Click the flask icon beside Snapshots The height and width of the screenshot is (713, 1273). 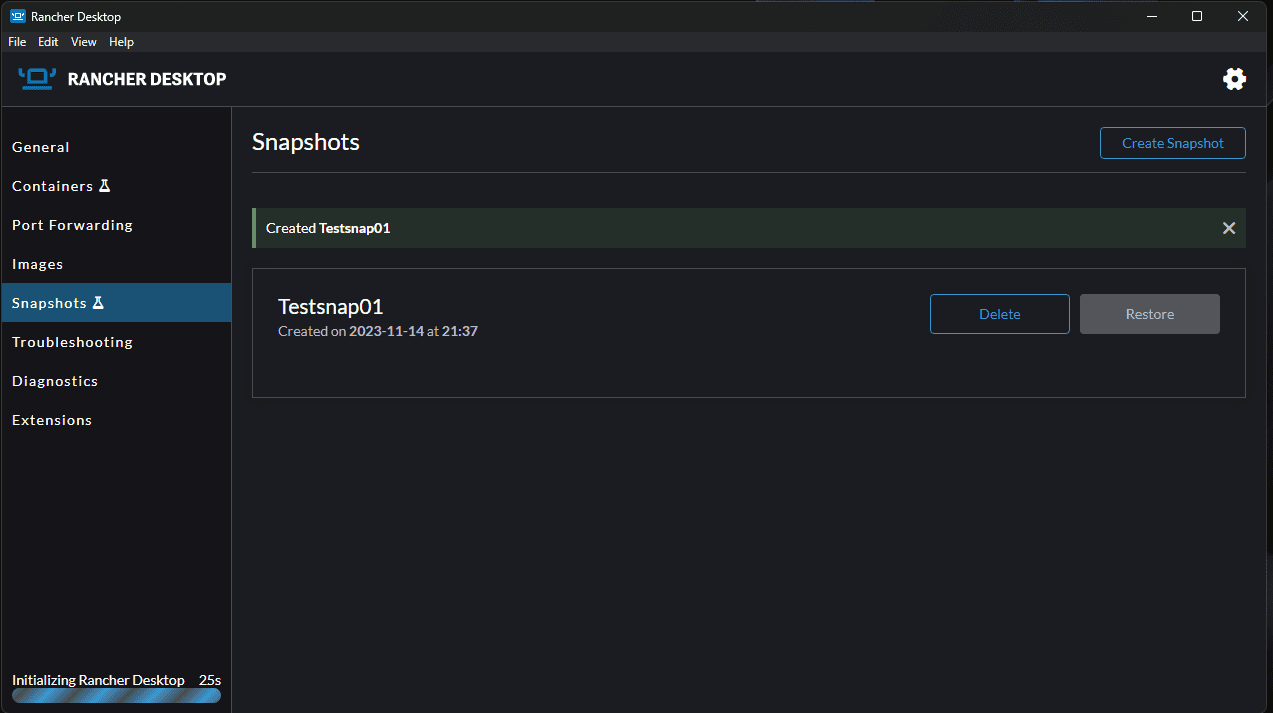click(x=98, y=303)
